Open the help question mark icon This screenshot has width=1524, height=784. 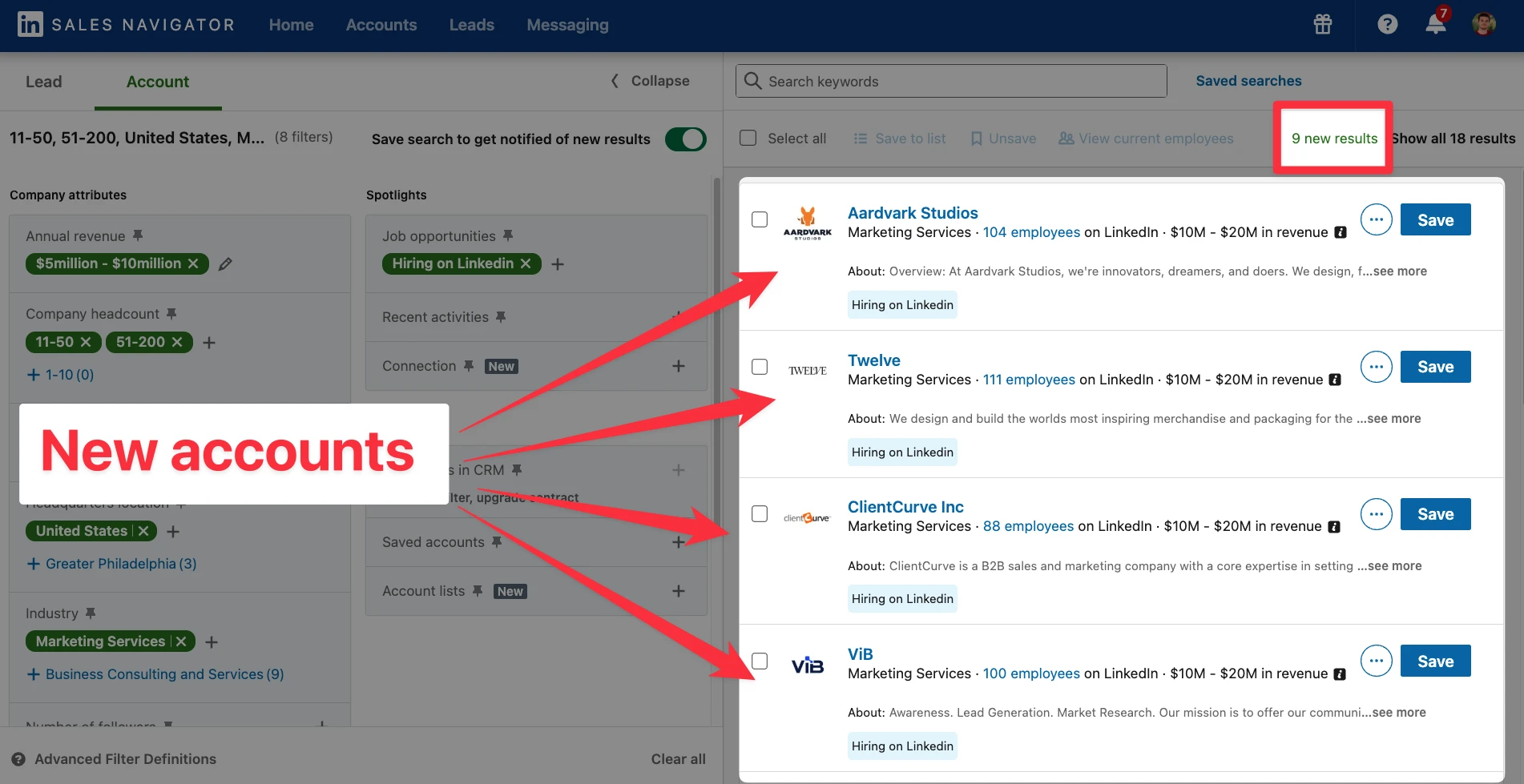1388,24
